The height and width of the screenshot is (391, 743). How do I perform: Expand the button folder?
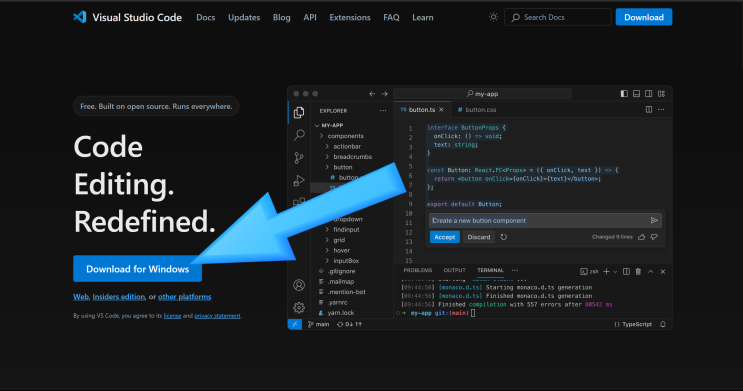pyautogui.click(x=327, y=167)
